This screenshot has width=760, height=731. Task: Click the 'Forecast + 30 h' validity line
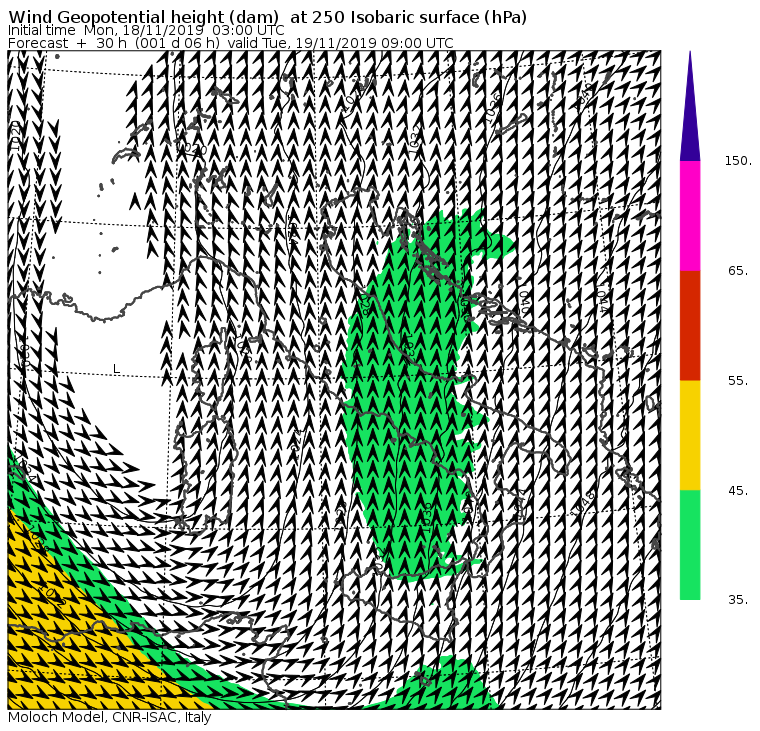tap(231, 43)
